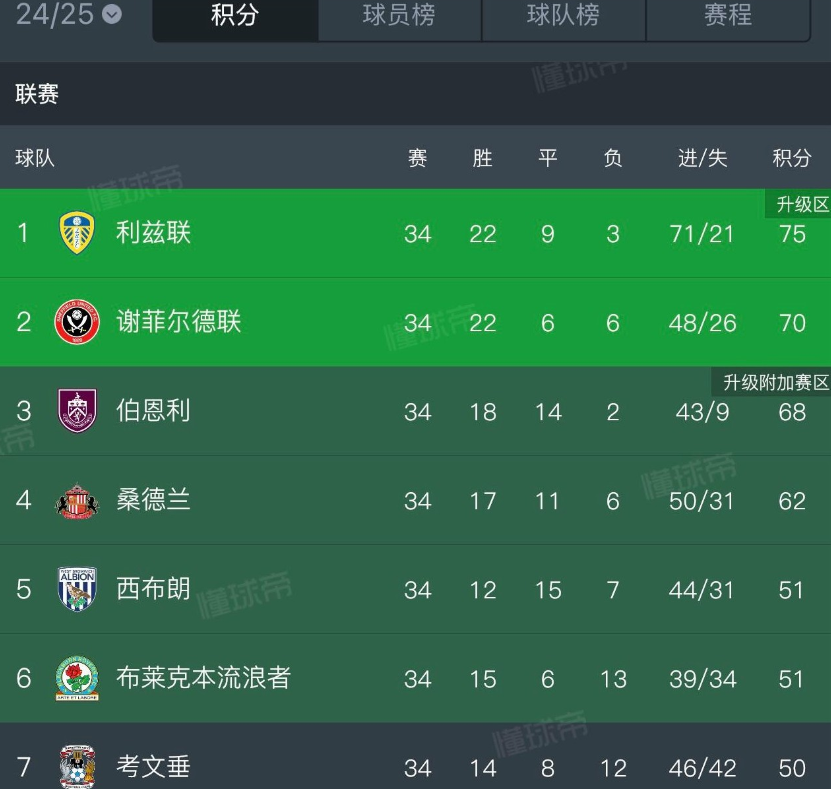This screenshot has width=831, height=789.
Task: Click the Coventry City club crest
Action: point(76,766)
